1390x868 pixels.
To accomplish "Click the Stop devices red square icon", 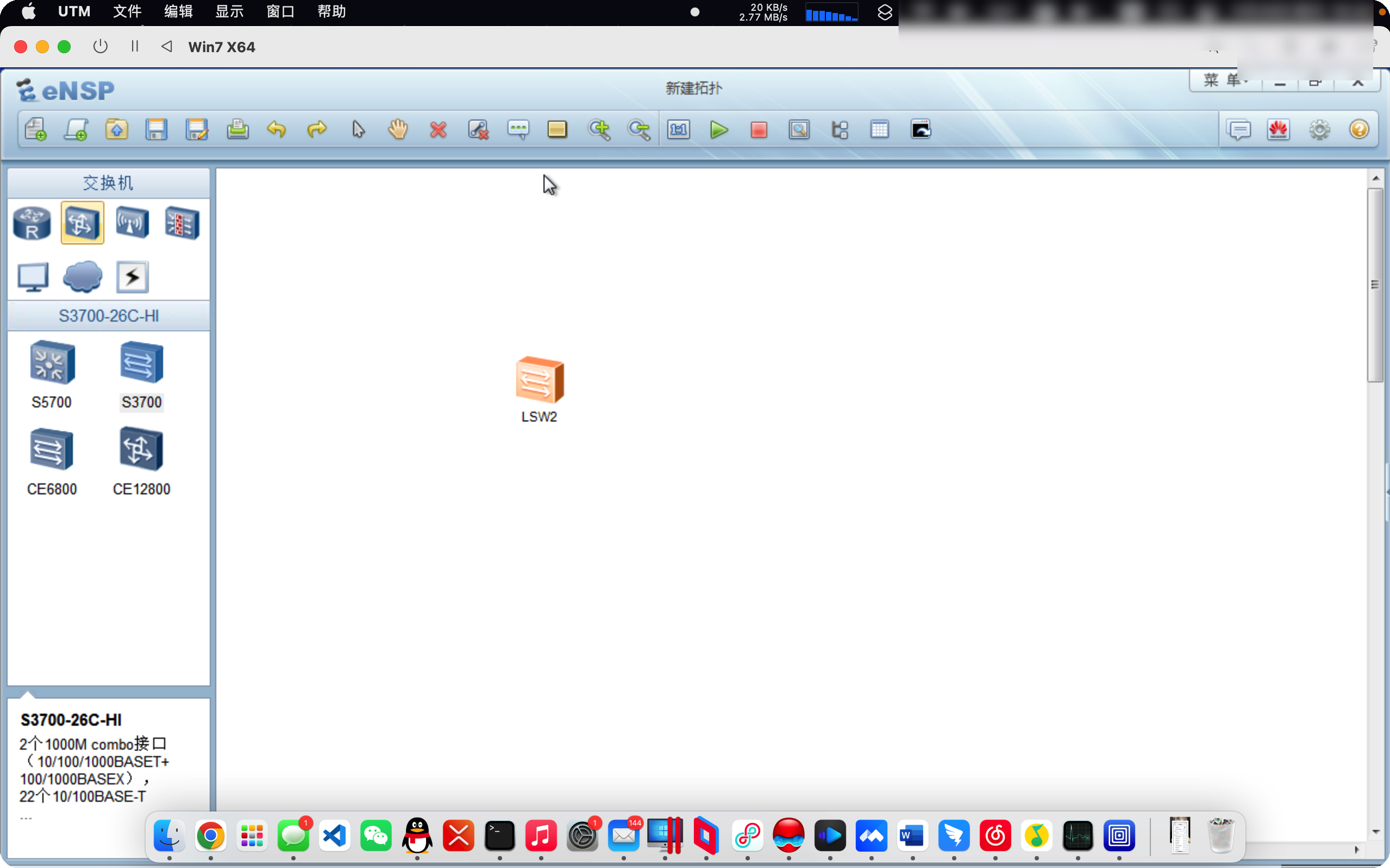I will [x=759, y=130].
